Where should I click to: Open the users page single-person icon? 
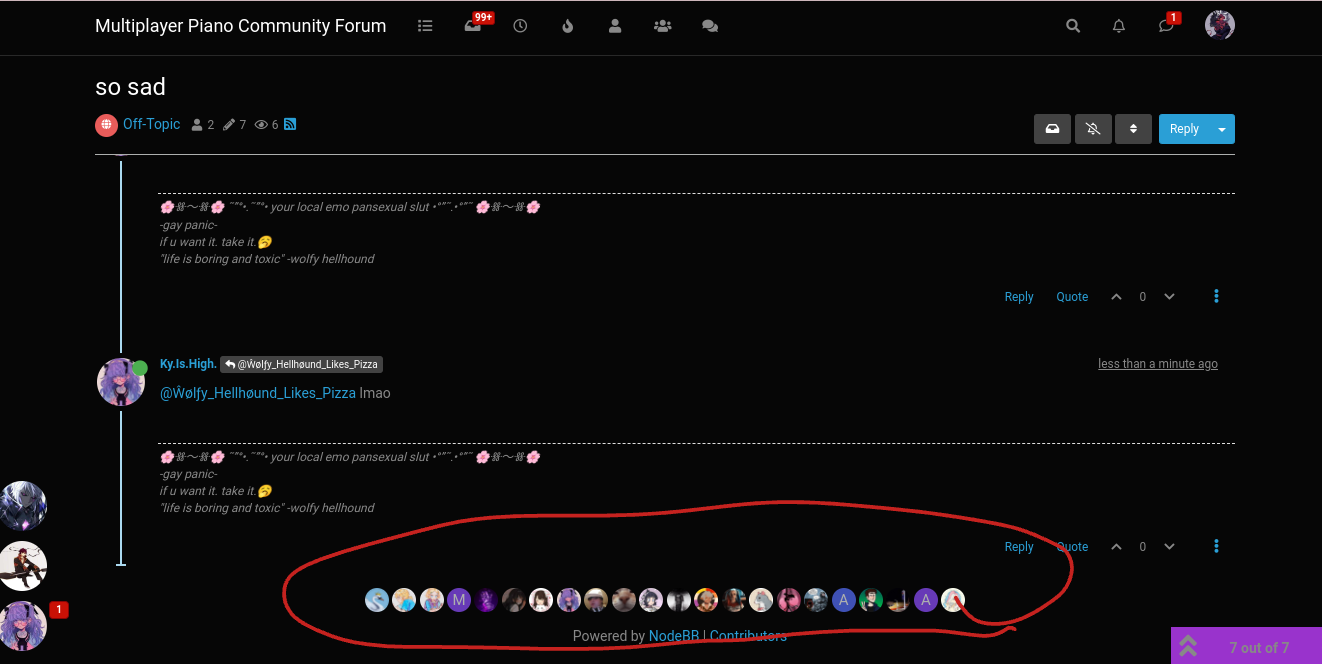[615, 27]
